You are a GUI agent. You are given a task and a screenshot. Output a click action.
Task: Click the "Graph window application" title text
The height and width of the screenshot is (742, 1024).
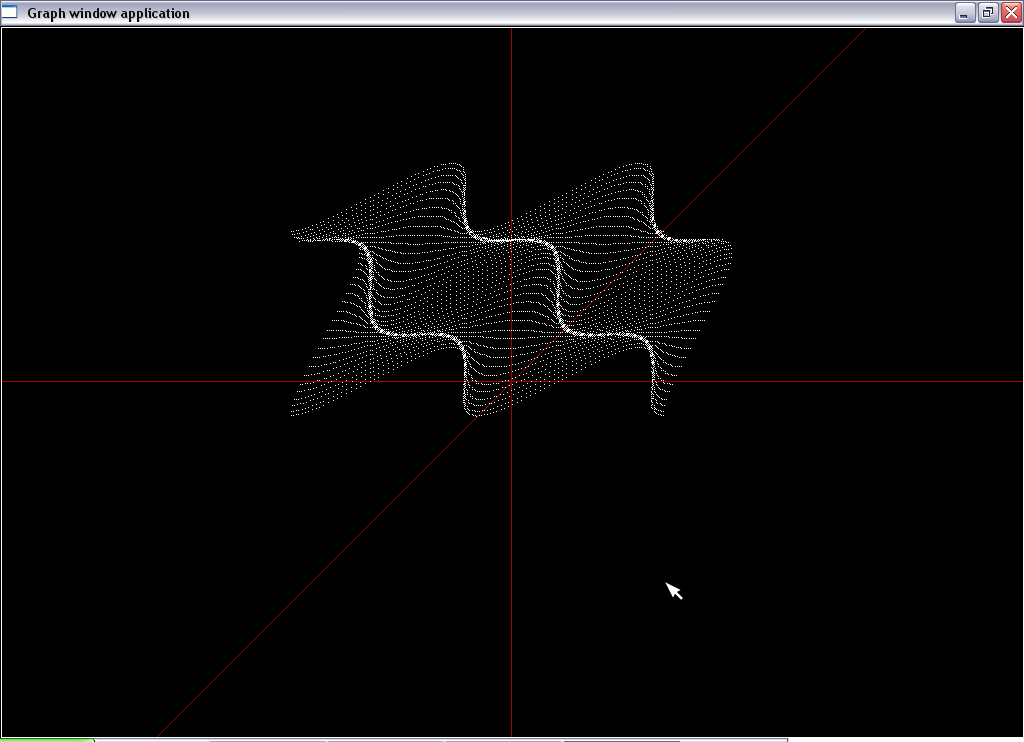click(108, 13)
